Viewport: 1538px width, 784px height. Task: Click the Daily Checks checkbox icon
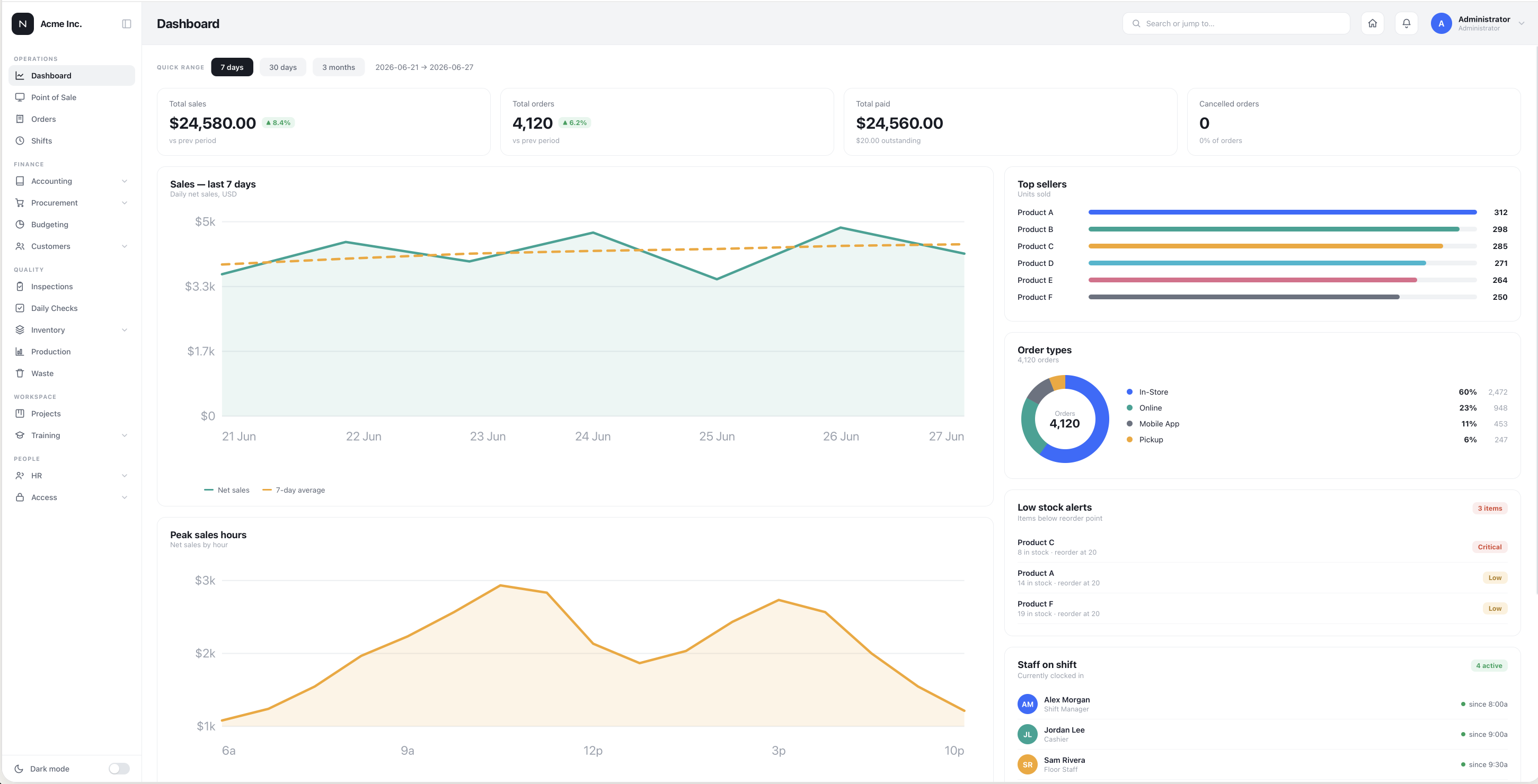pyautogui.click(x=20, y=308)
